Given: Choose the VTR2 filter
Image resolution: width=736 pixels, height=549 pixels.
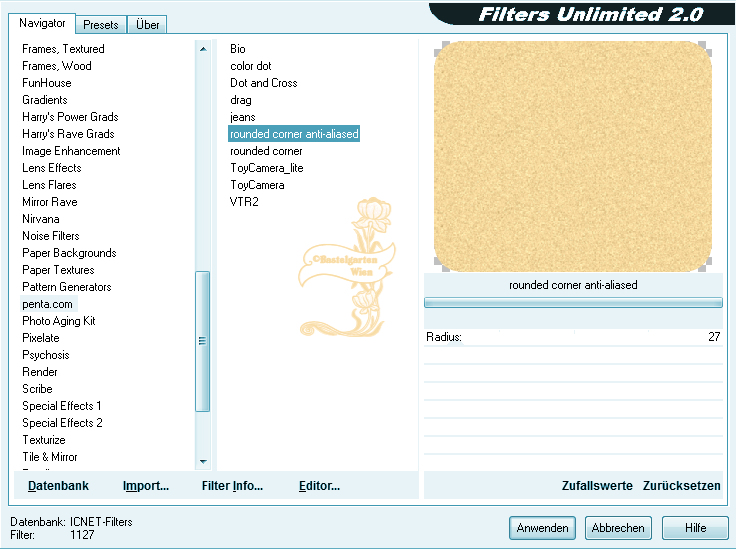Looking at the screenshot, I should pos(244,202).
